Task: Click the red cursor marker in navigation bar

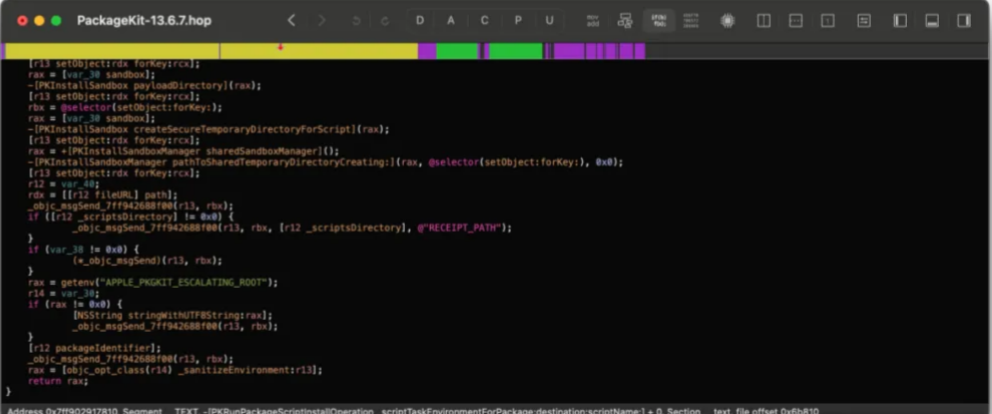Action: coord(280,47)
